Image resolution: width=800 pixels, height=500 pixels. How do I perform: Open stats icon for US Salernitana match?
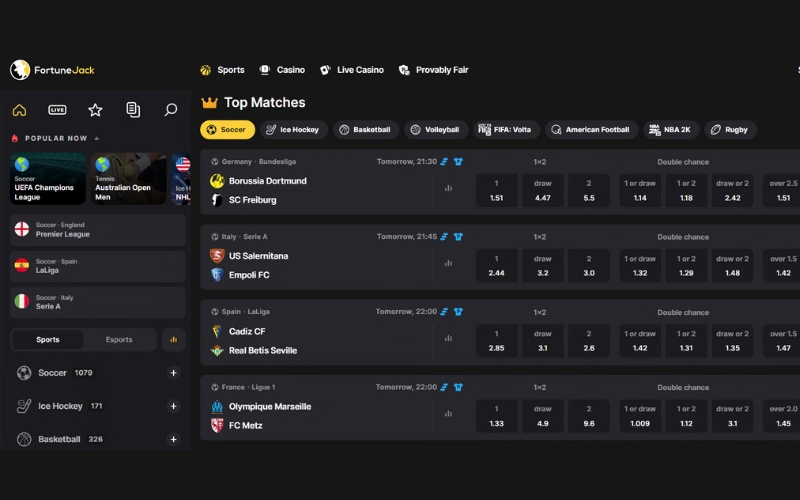click(448, 263)
